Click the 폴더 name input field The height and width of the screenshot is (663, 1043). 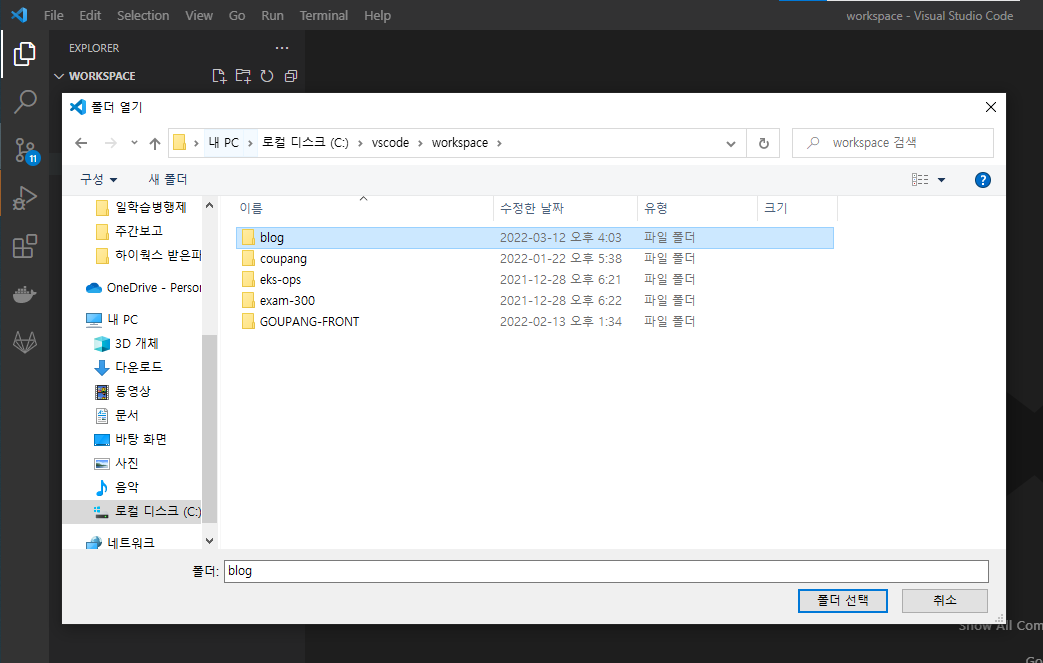pos(606,571)
